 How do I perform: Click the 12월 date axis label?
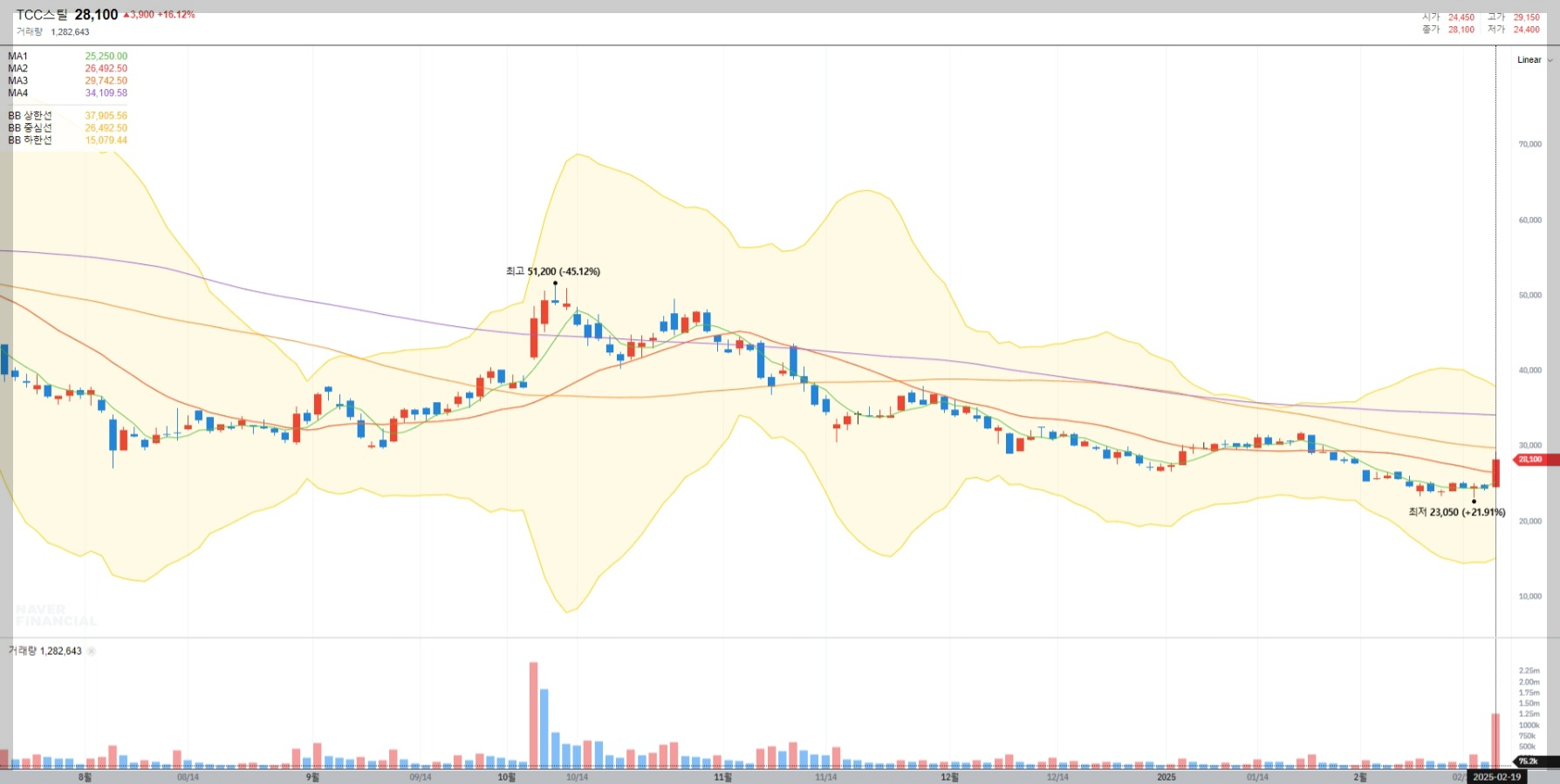coord(949,777)
